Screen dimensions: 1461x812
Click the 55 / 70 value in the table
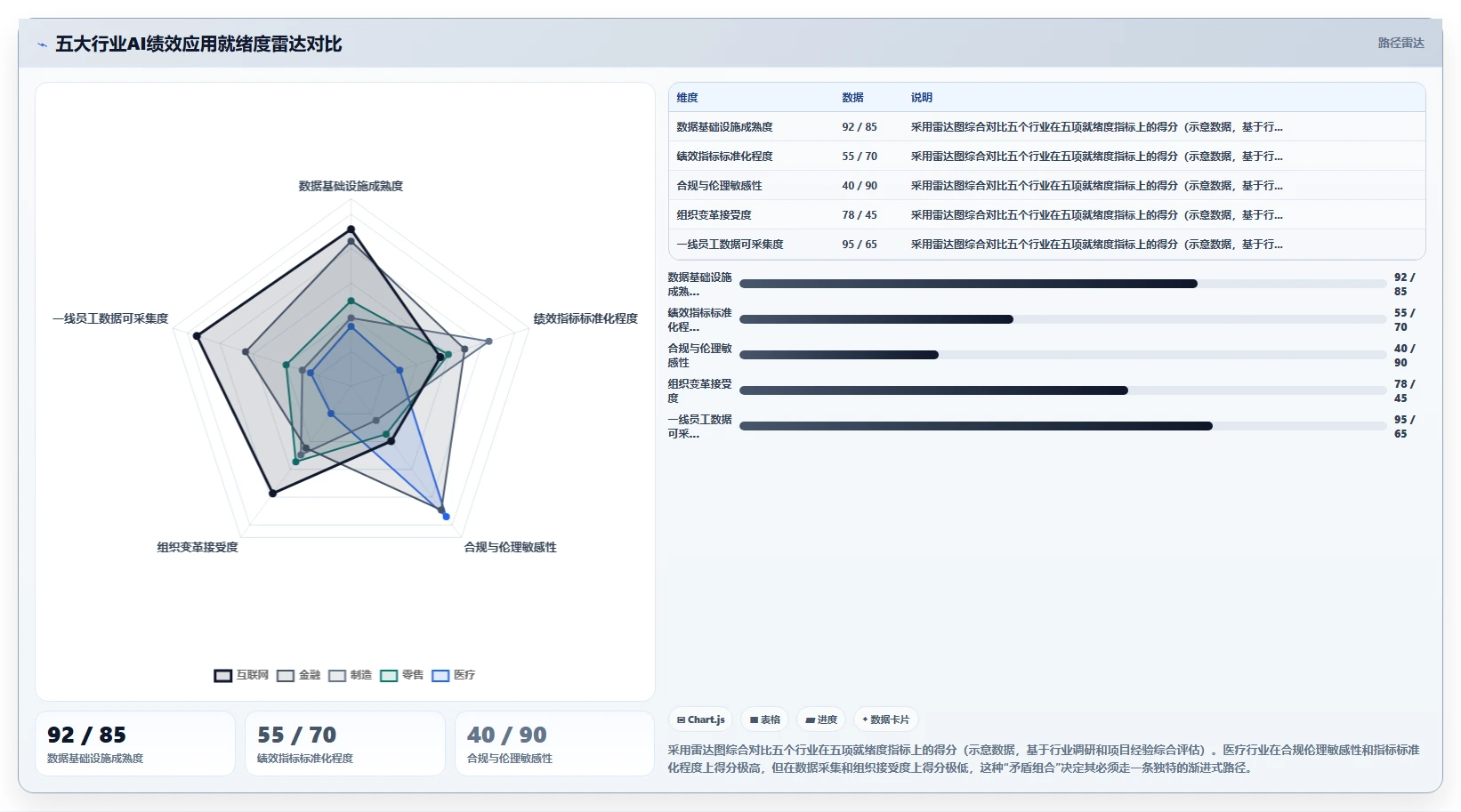(860, 157)
